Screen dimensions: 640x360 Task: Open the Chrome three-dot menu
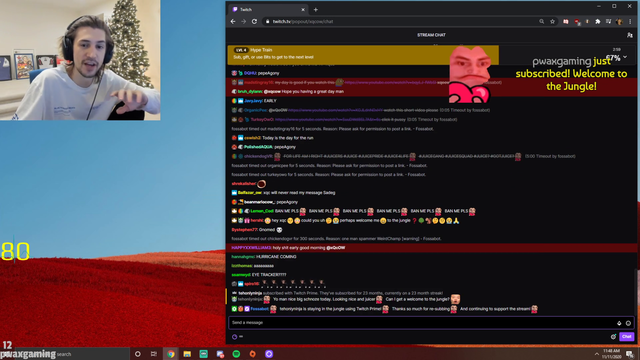[x=630, y=22]
